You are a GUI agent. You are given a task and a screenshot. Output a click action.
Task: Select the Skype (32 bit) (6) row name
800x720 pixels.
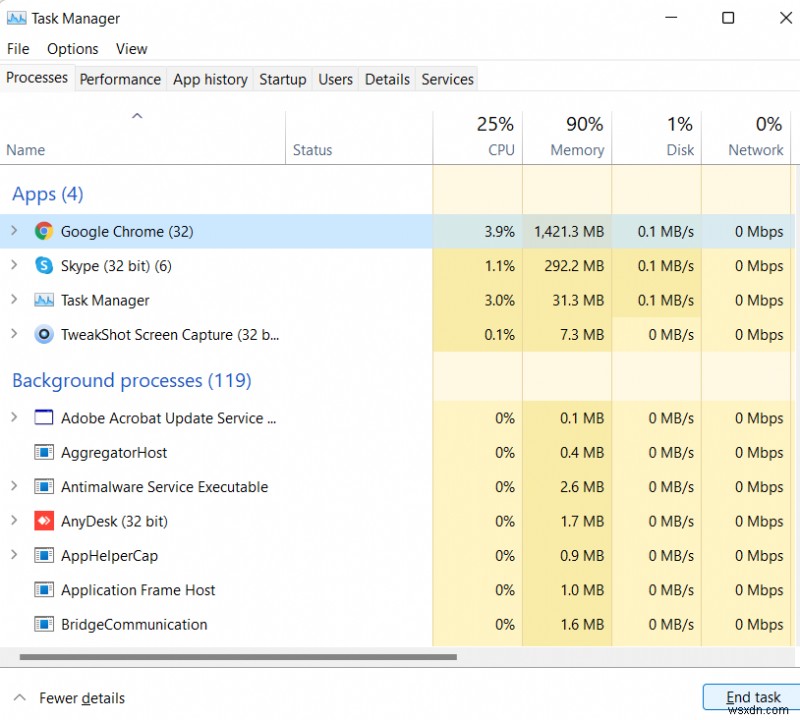(x=116, y=266)
